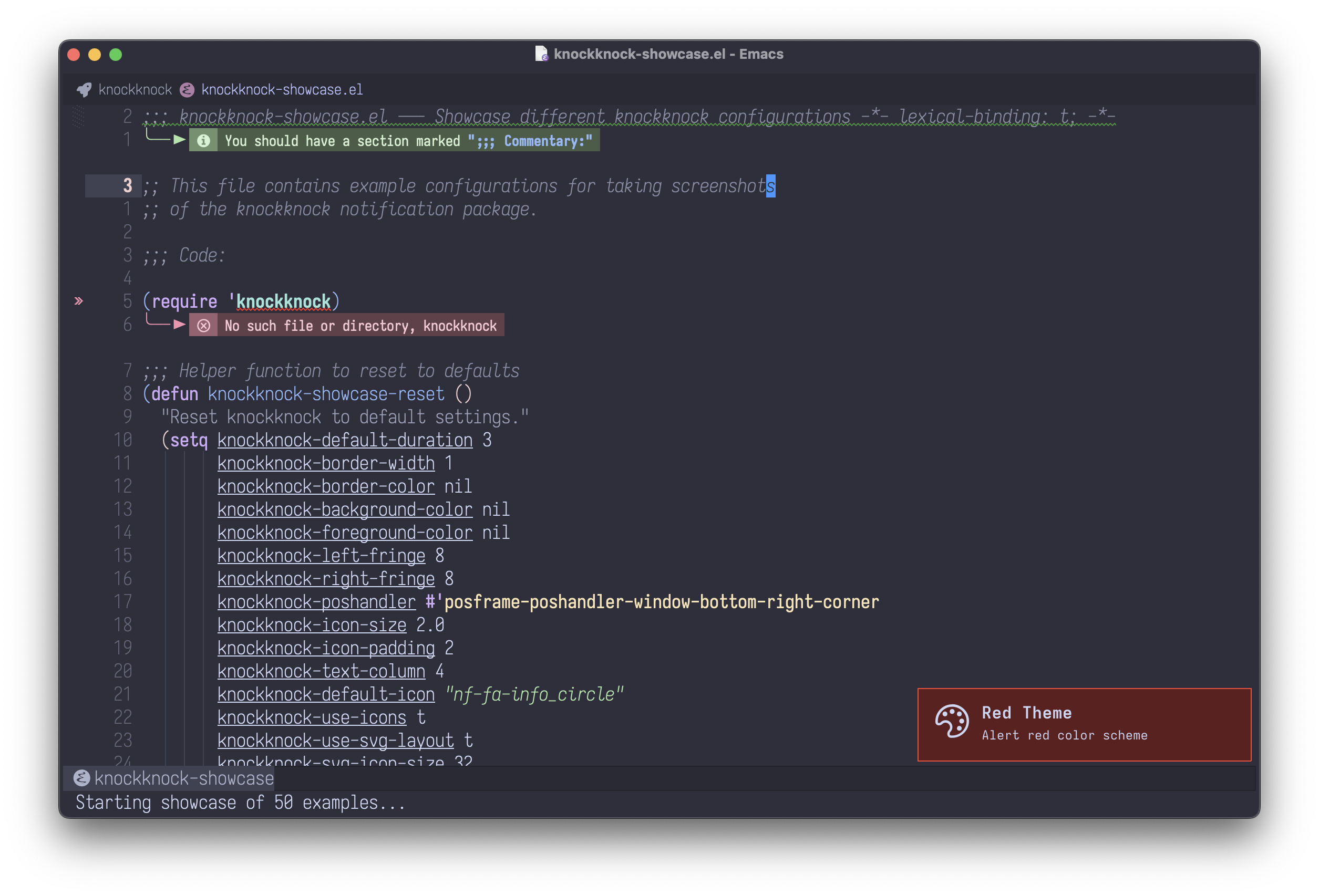Click the 'knockknock-showcase.el - Emacs' window title
The height and width of the screenshot is (896, 1319).
pos(668,54)
